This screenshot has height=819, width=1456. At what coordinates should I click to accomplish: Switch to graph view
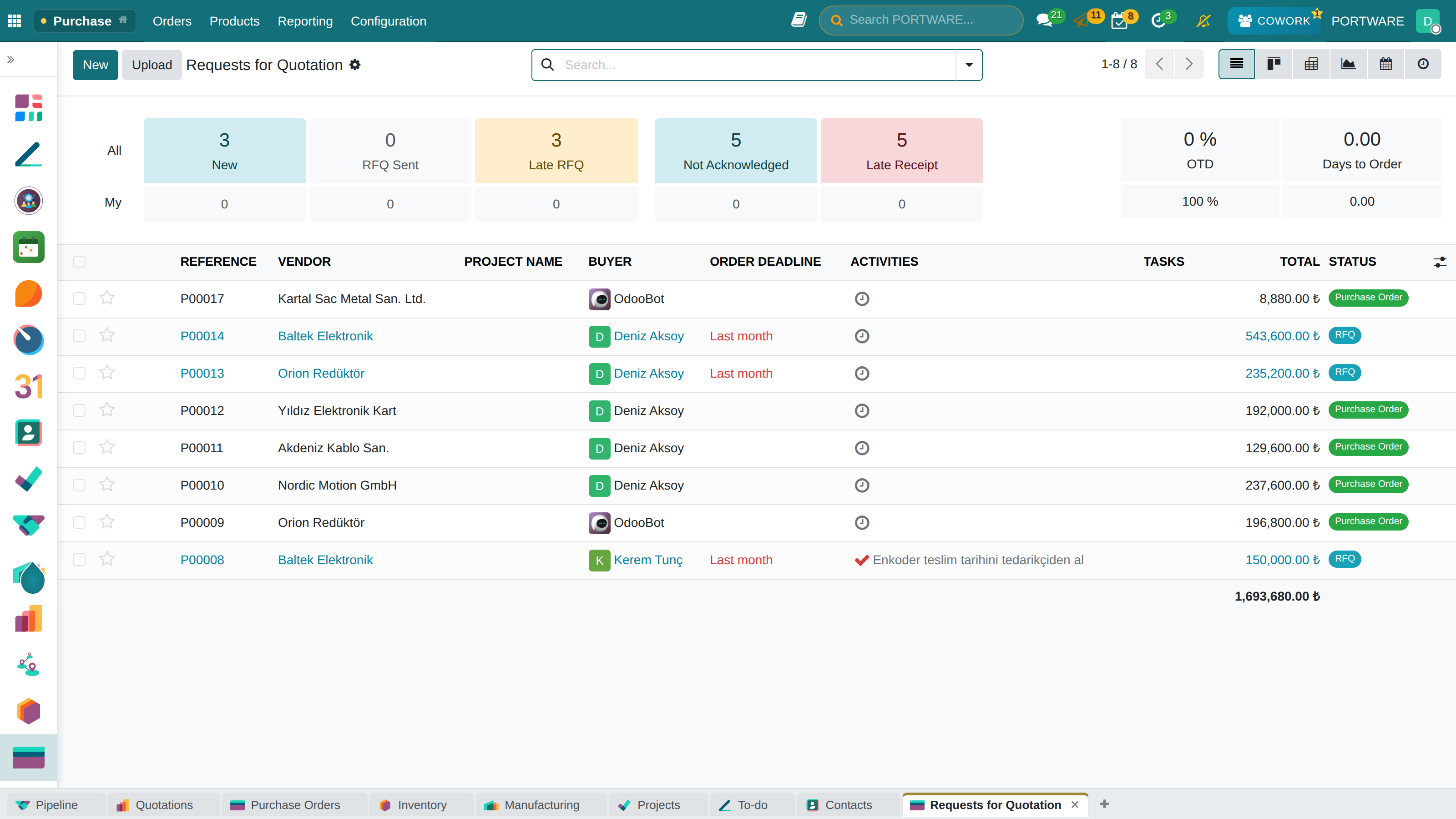tap(1348, 65)
